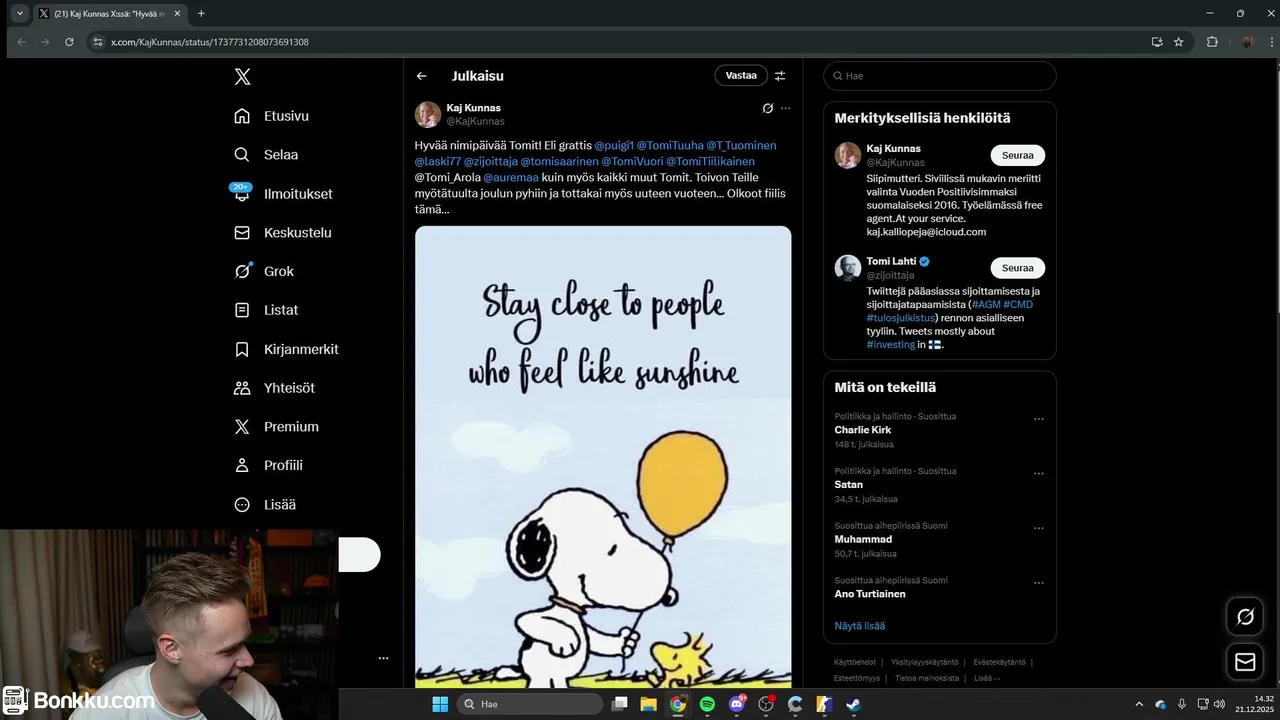Open the @TomiTiilikainen mention
The height and width of the screenshot is (720, 1280).
click(710, 162)
